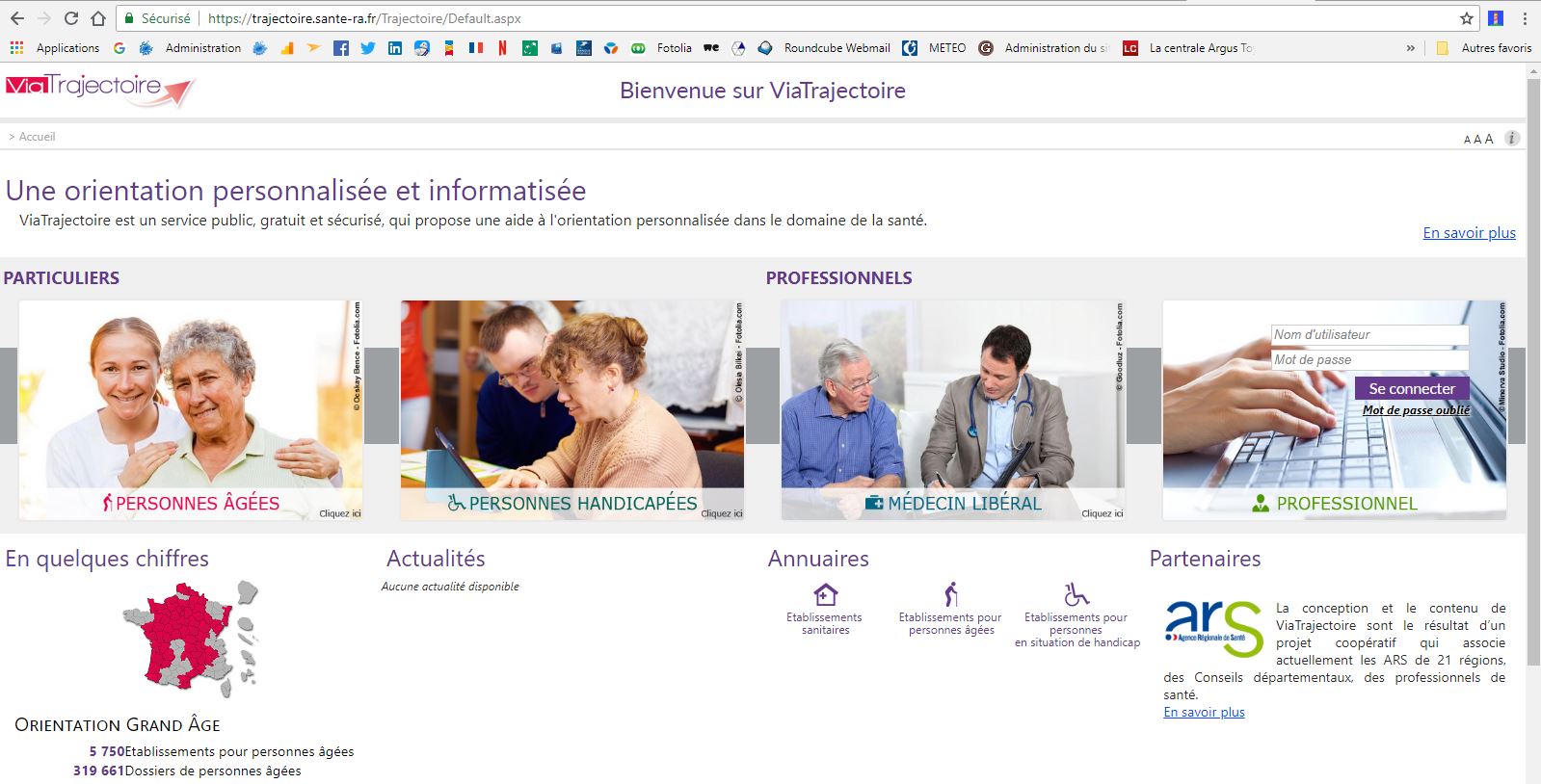Click the info icon near font size

pyautogui.click(x=1512, y=138)
